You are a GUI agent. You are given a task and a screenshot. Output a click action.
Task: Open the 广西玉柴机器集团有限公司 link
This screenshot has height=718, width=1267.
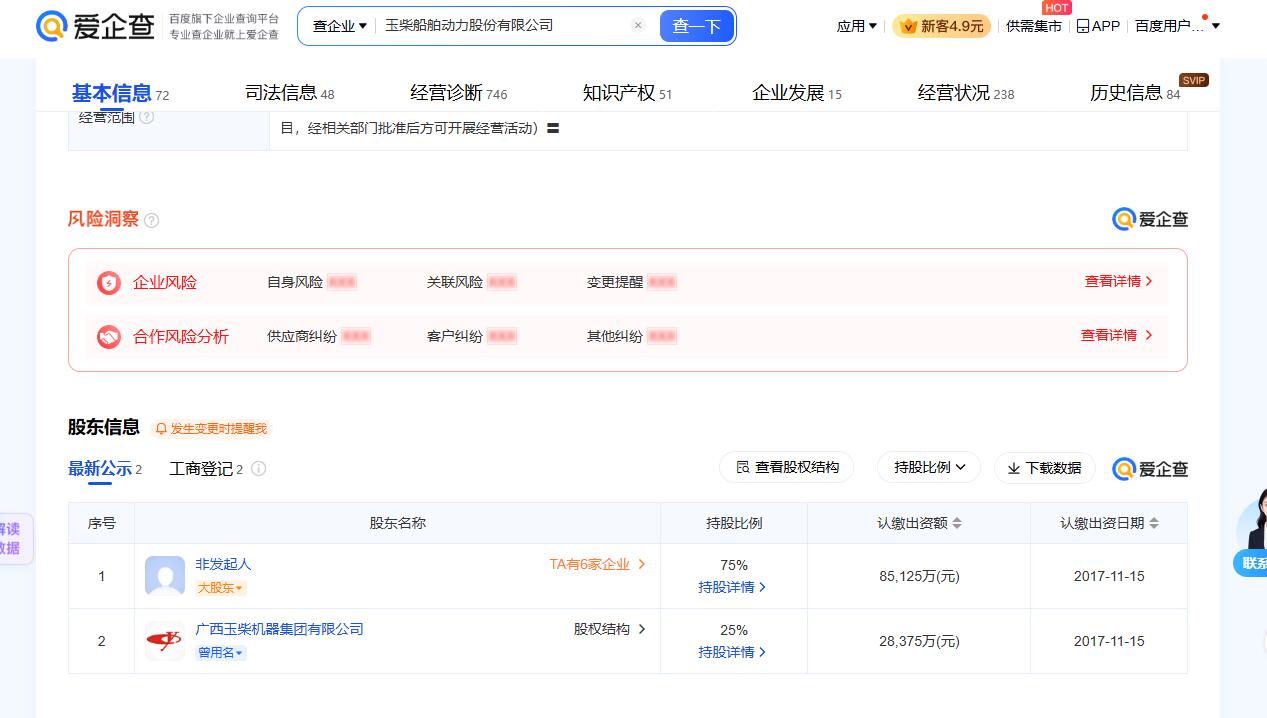279,629
